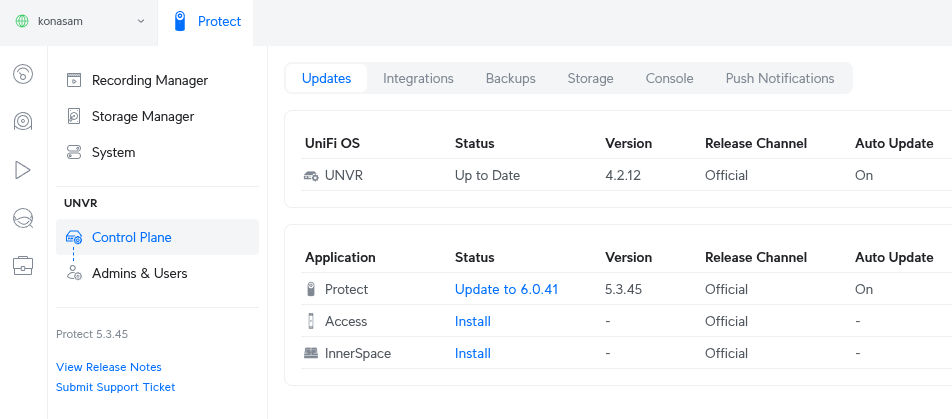
Task: Open the briefcase icon in left rail
Action: coord(23,265)
